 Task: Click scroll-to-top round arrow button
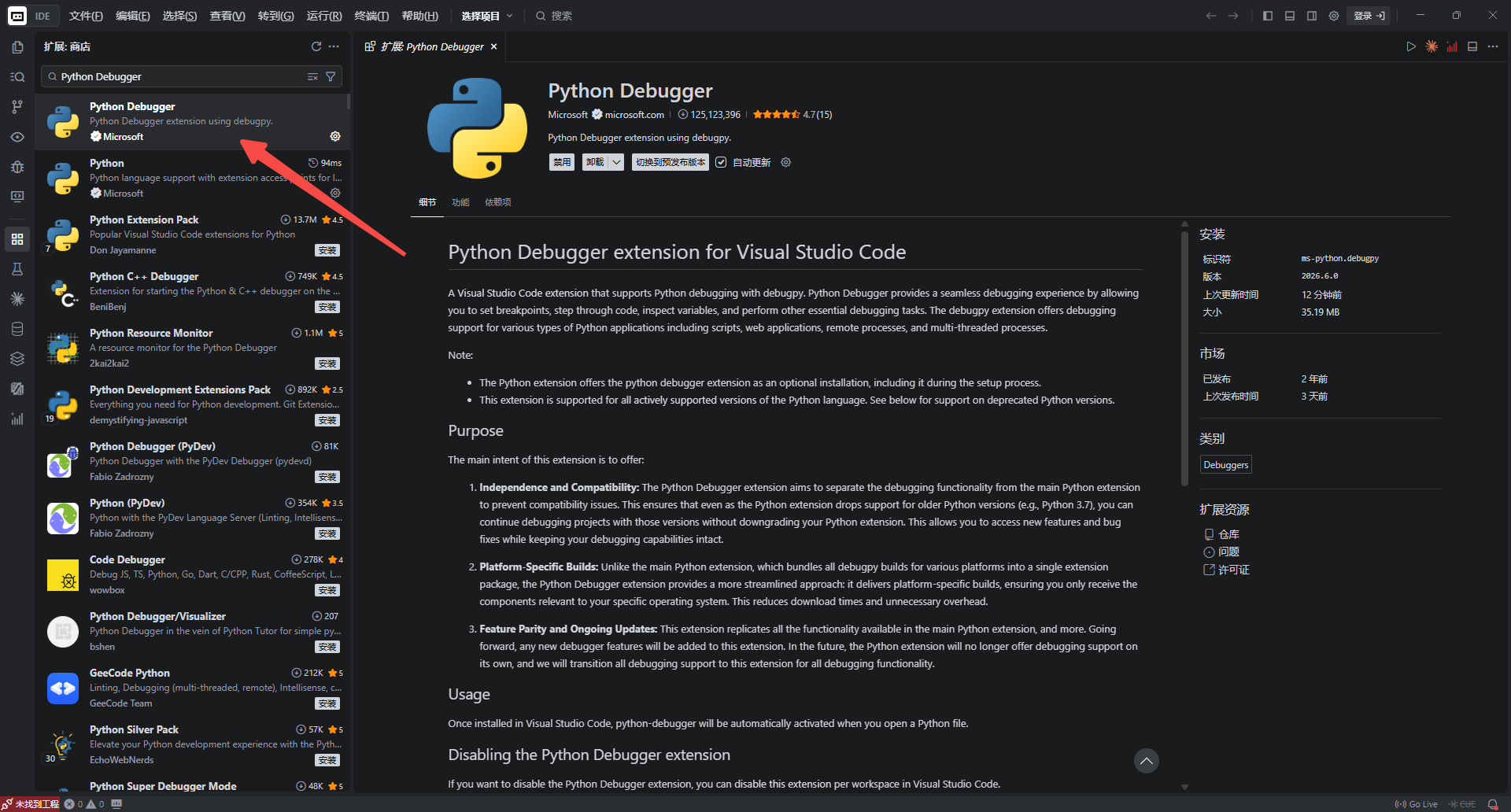pos(1147,761)
